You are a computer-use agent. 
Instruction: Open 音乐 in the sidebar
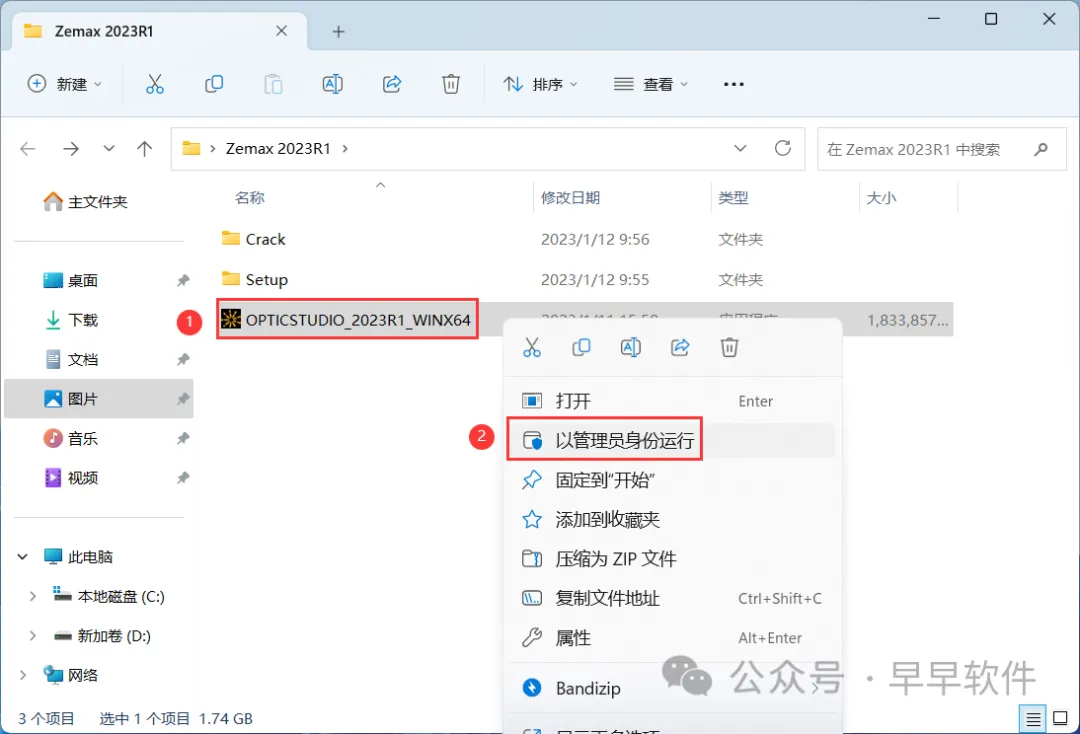pyautogui.click(x=71, y=439)
